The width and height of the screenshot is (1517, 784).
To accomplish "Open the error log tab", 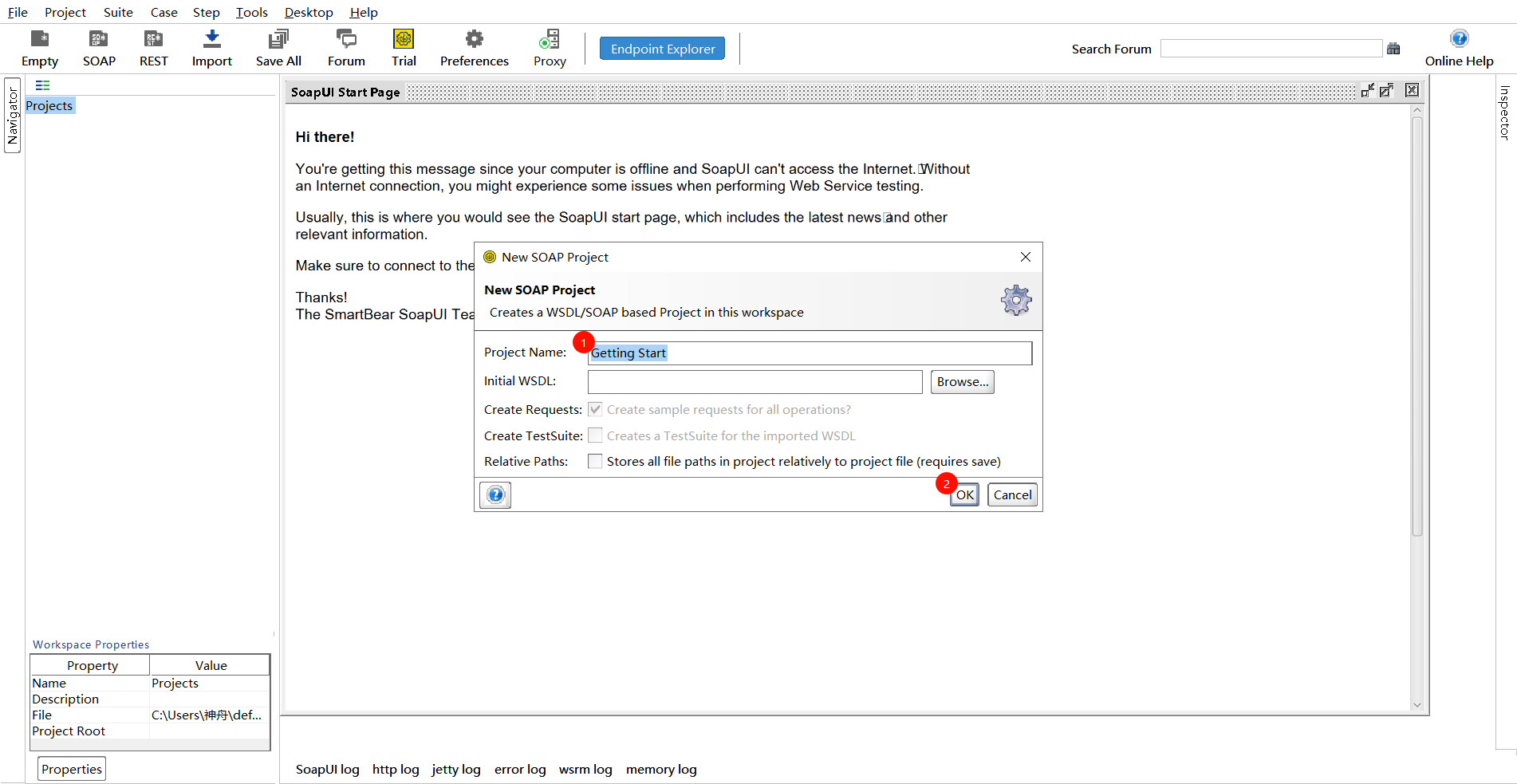I will 520,770.
